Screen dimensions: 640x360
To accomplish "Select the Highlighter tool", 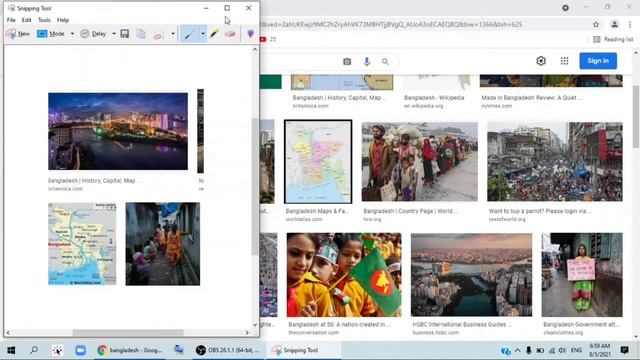I will 214,34.
